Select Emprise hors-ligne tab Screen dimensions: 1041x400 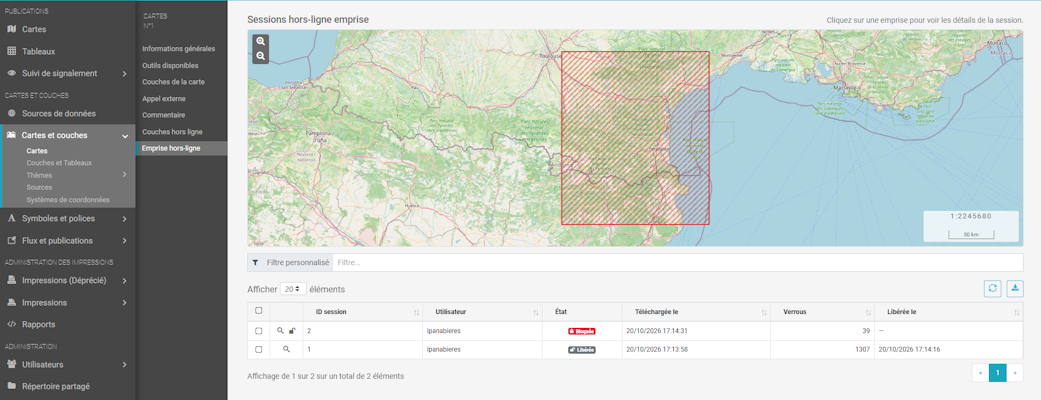181,148
